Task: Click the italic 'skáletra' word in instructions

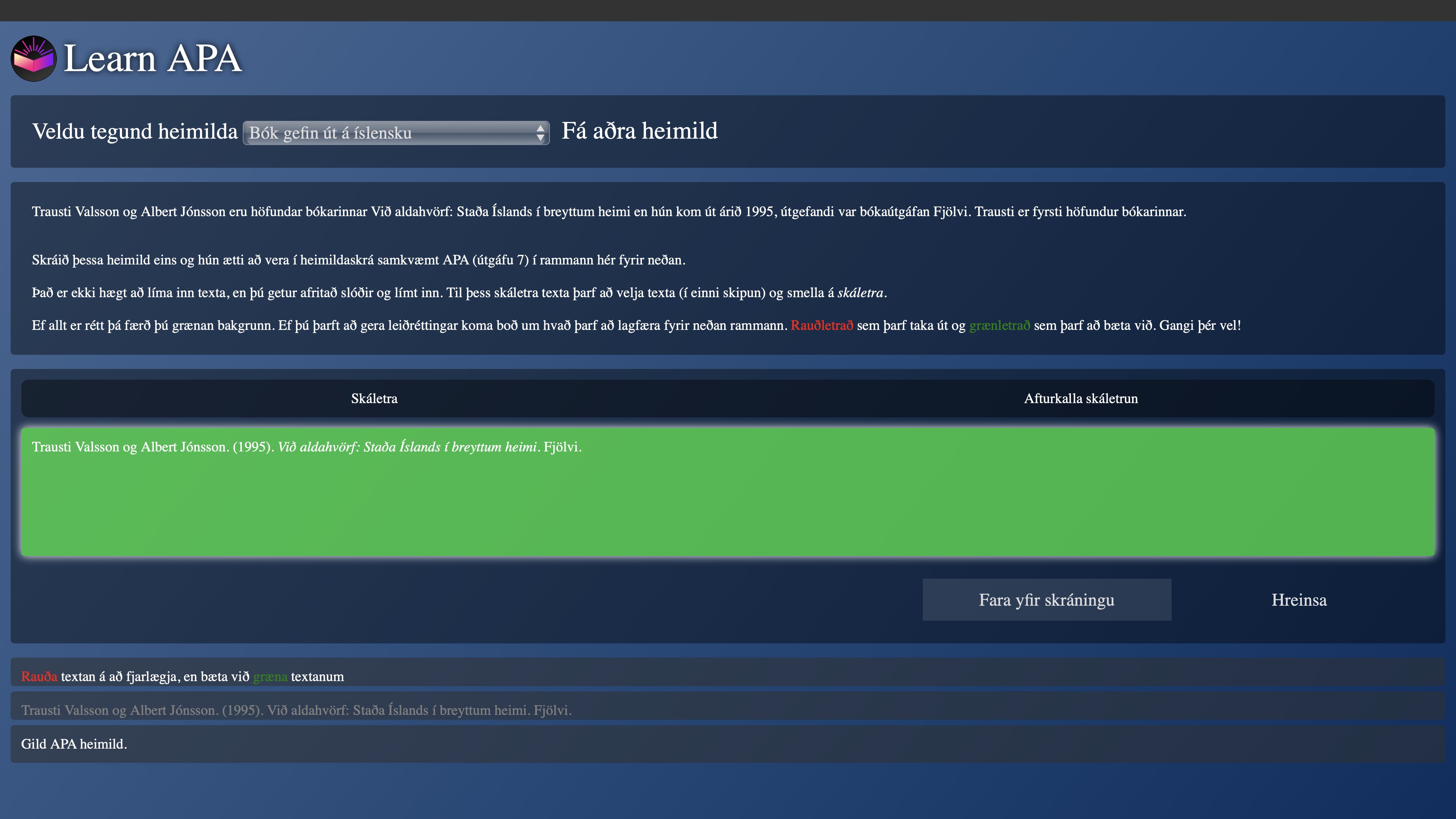Action: point(860,293)
